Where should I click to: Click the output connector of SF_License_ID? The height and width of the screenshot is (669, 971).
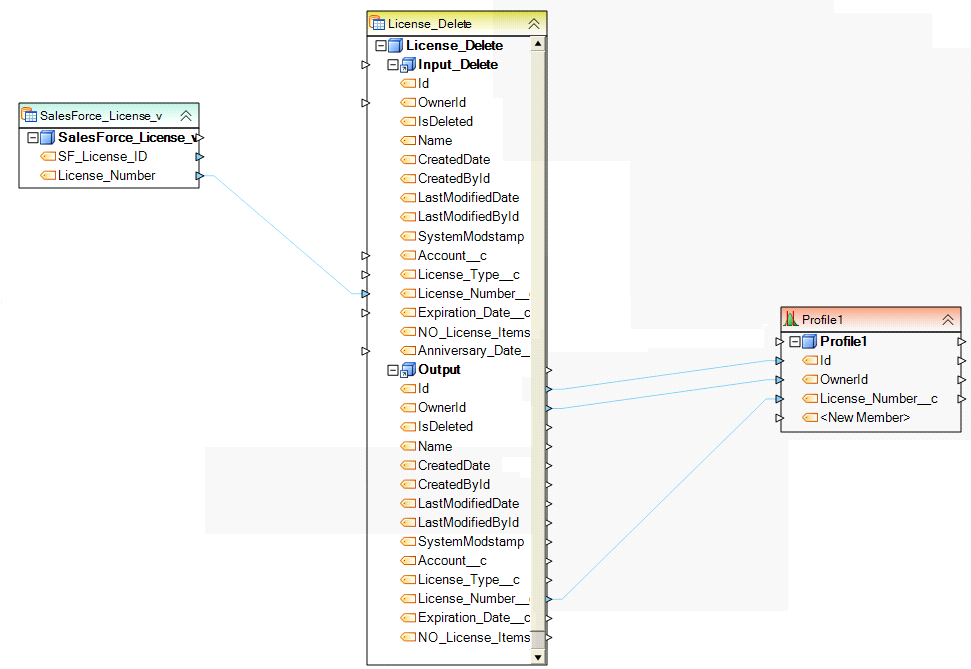tap(200, 157)
